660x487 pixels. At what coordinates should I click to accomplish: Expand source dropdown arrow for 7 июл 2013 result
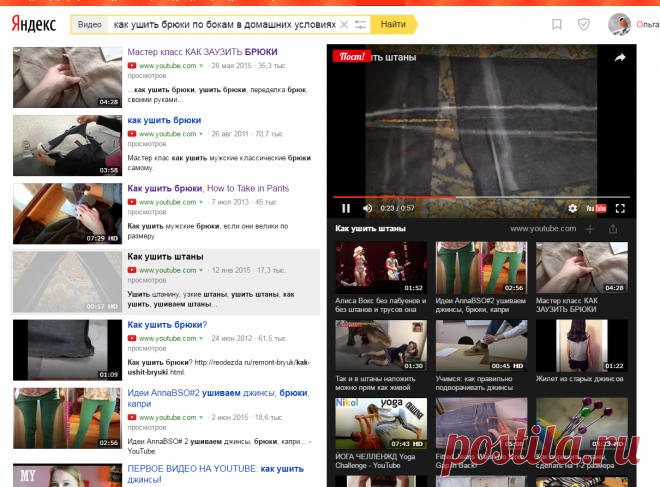pyautogui.click(x=201, y=202)
